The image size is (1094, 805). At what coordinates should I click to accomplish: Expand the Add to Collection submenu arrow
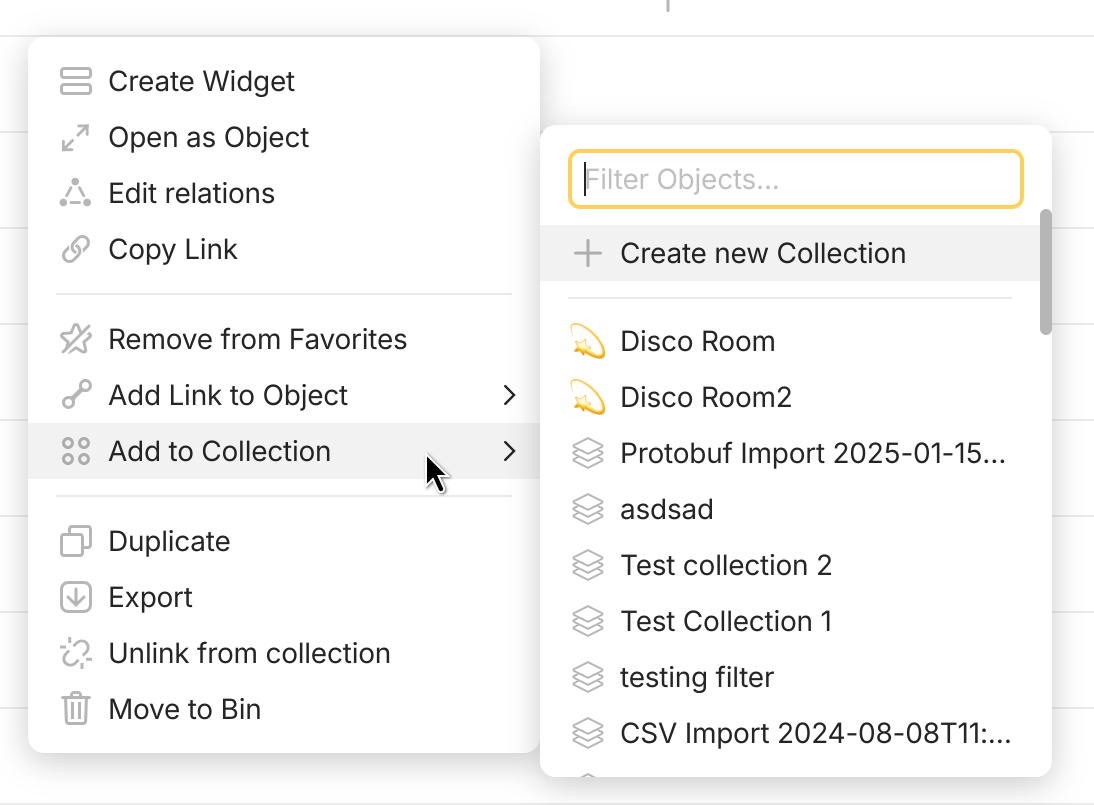[509, 452]
